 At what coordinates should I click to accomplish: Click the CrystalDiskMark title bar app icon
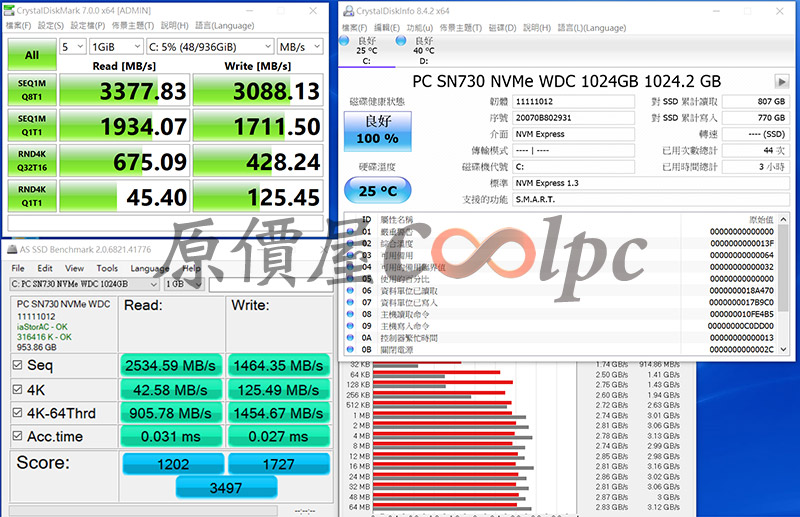pyautogui.click(x=9, y=10)
